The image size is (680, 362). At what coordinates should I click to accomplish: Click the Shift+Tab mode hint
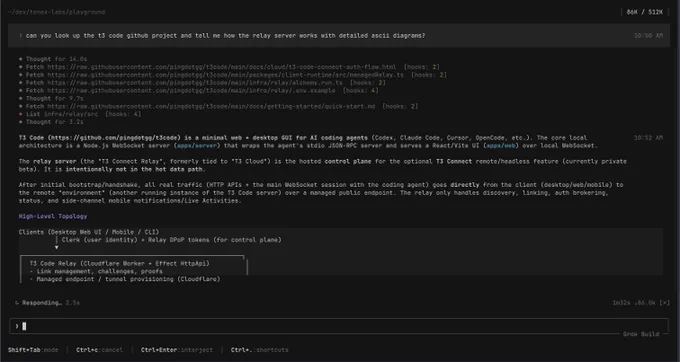pos(33,350)
